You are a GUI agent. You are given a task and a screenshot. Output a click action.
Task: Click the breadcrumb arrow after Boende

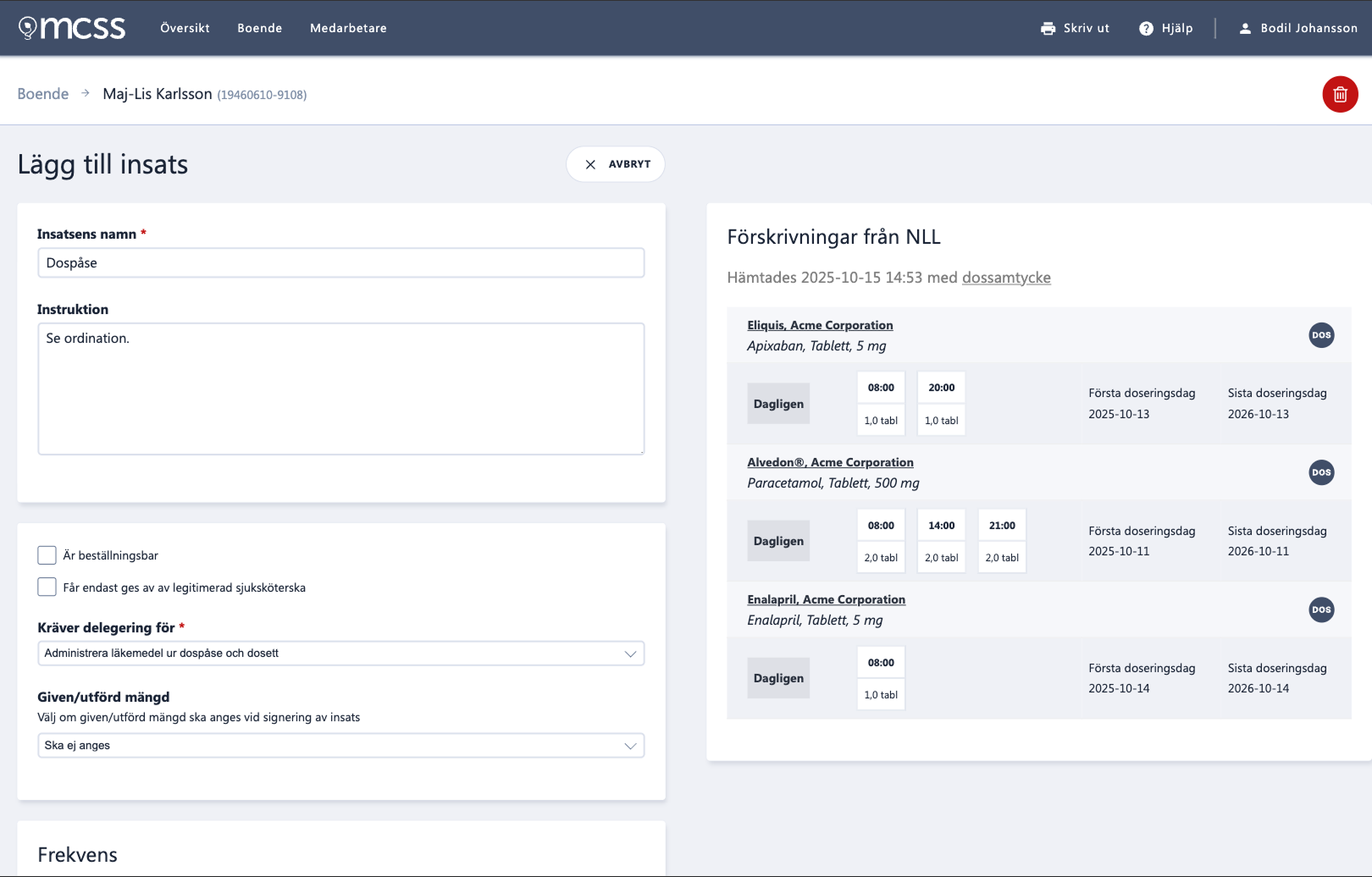click(x=86, y=93)
